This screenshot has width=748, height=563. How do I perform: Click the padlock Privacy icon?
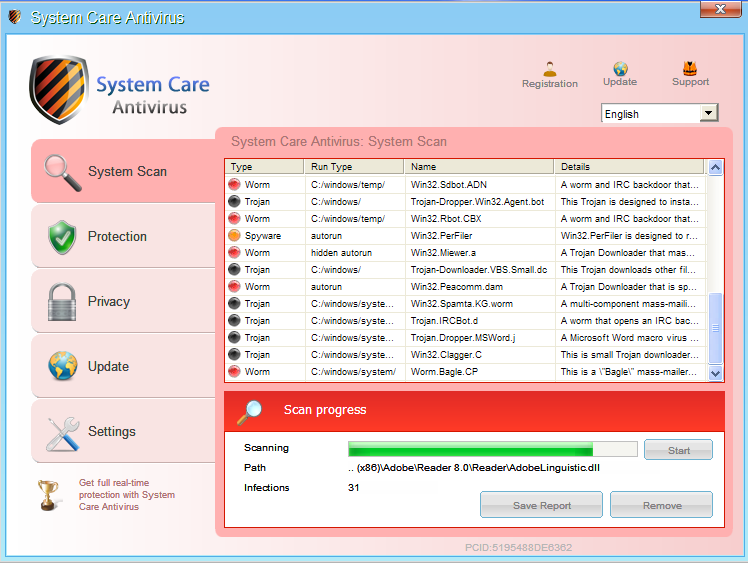[x=62, y=301]
